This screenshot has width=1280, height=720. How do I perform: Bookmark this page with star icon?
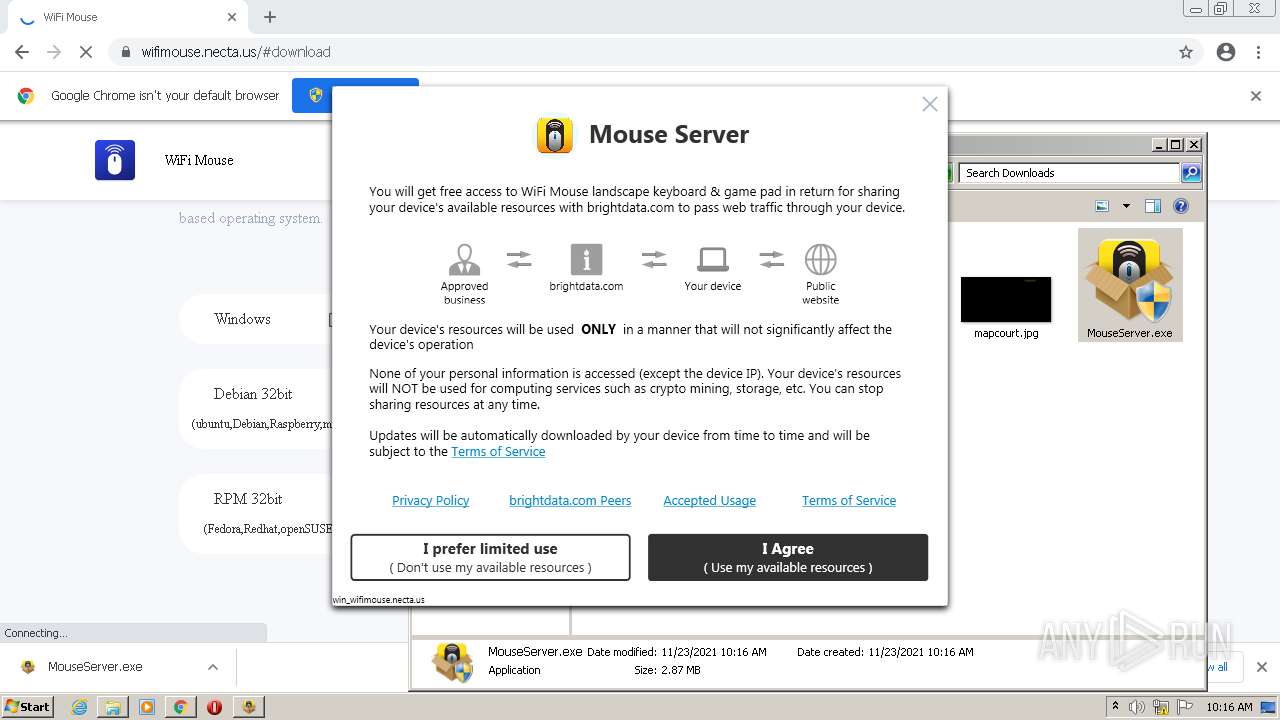coord(1186,52)
